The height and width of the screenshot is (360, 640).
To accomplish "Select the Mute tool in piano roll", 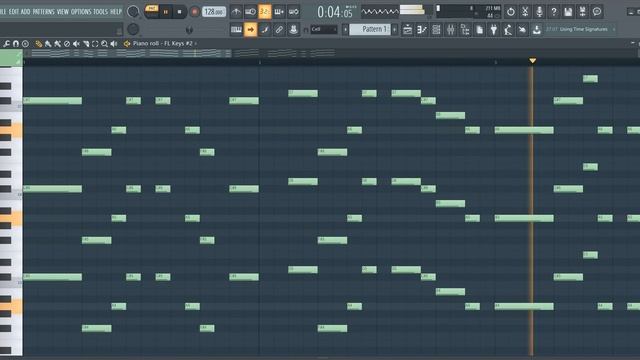I will coord(76,44).
